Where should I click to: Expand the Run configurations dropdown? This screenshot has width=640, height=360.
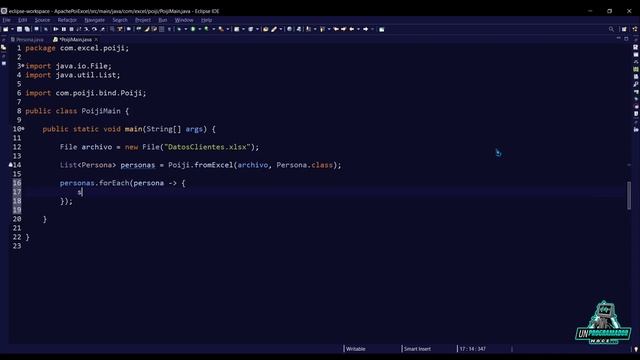point(200,29)
